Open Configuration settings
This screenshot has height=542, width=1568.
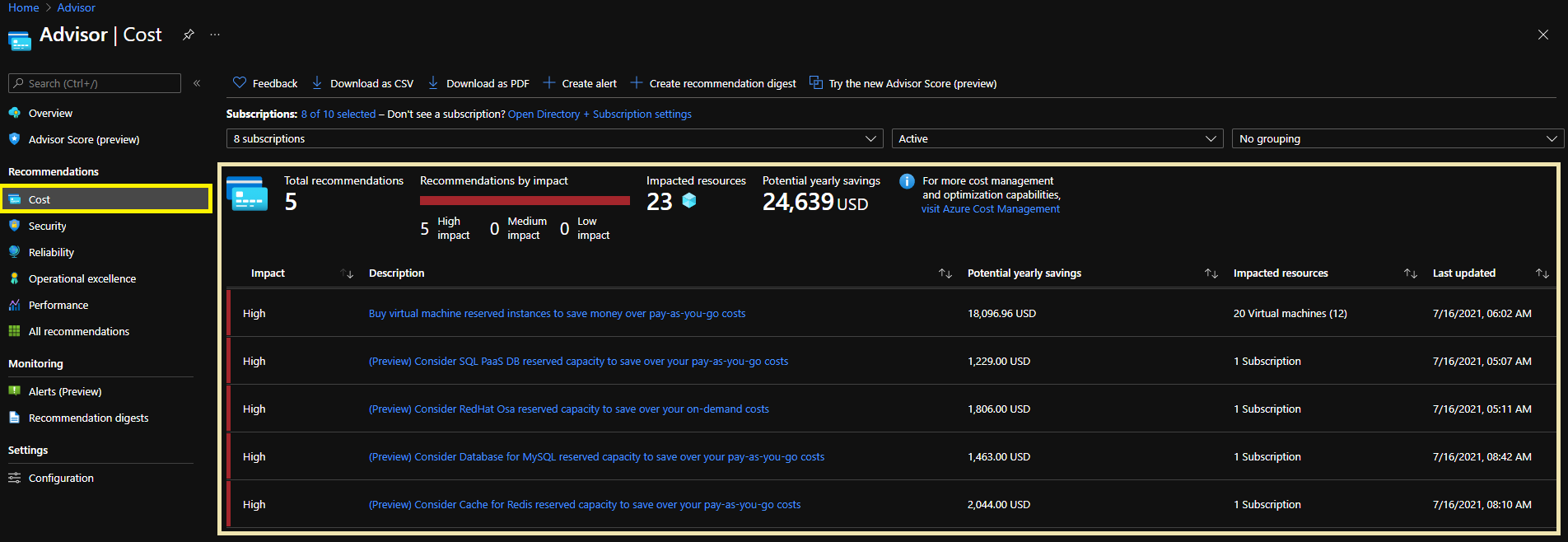[61, 478]
